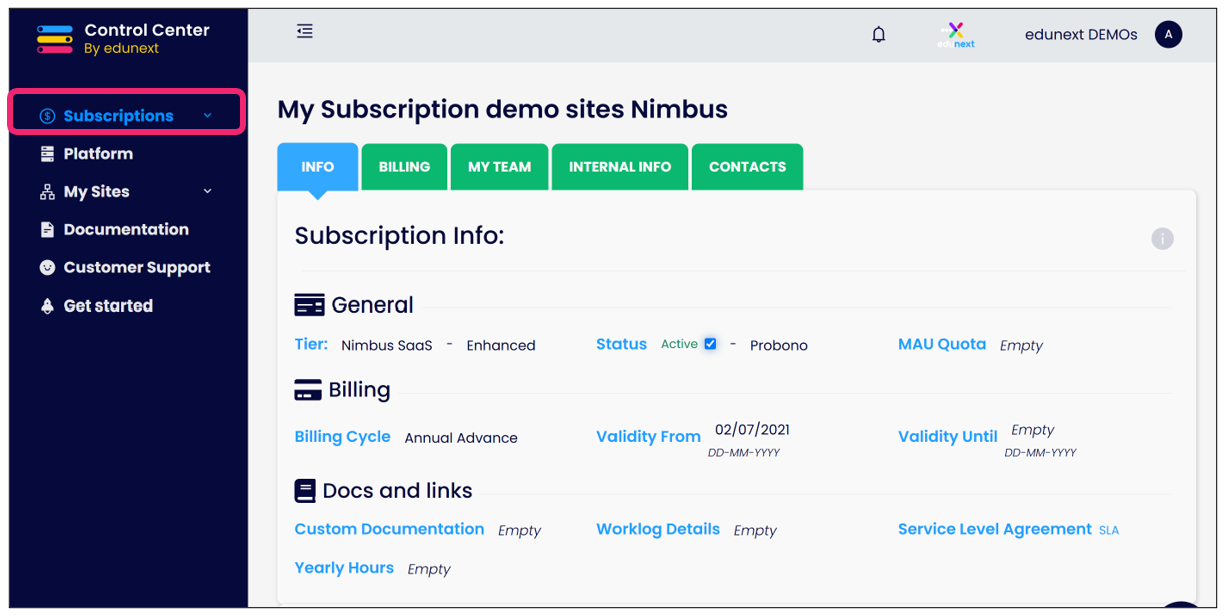Screen dimensions: 1228x616
Task: Click the Tier value 'Nimbus SaaS'
Action: coord(387,345)
